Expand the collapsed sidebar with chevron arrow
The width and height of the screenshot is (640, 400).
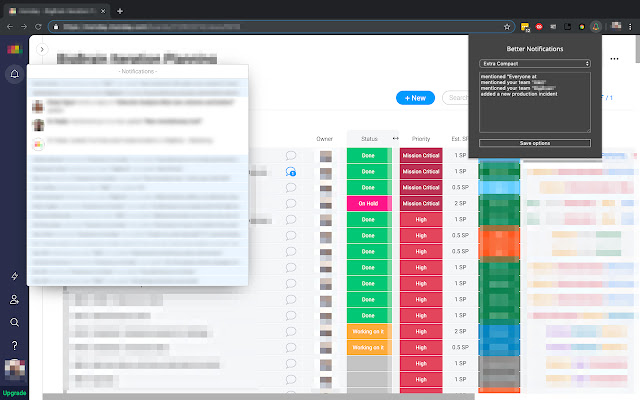(x=42, y=49)
